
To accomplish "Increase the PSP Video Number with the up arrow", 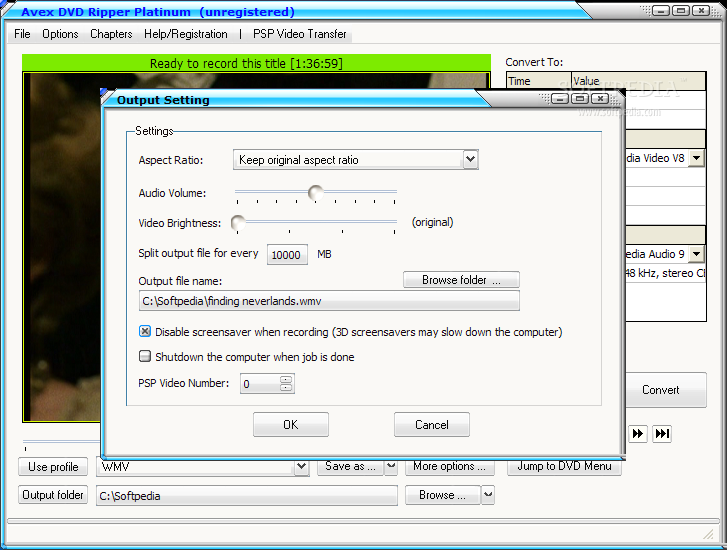I will (286, 379).
